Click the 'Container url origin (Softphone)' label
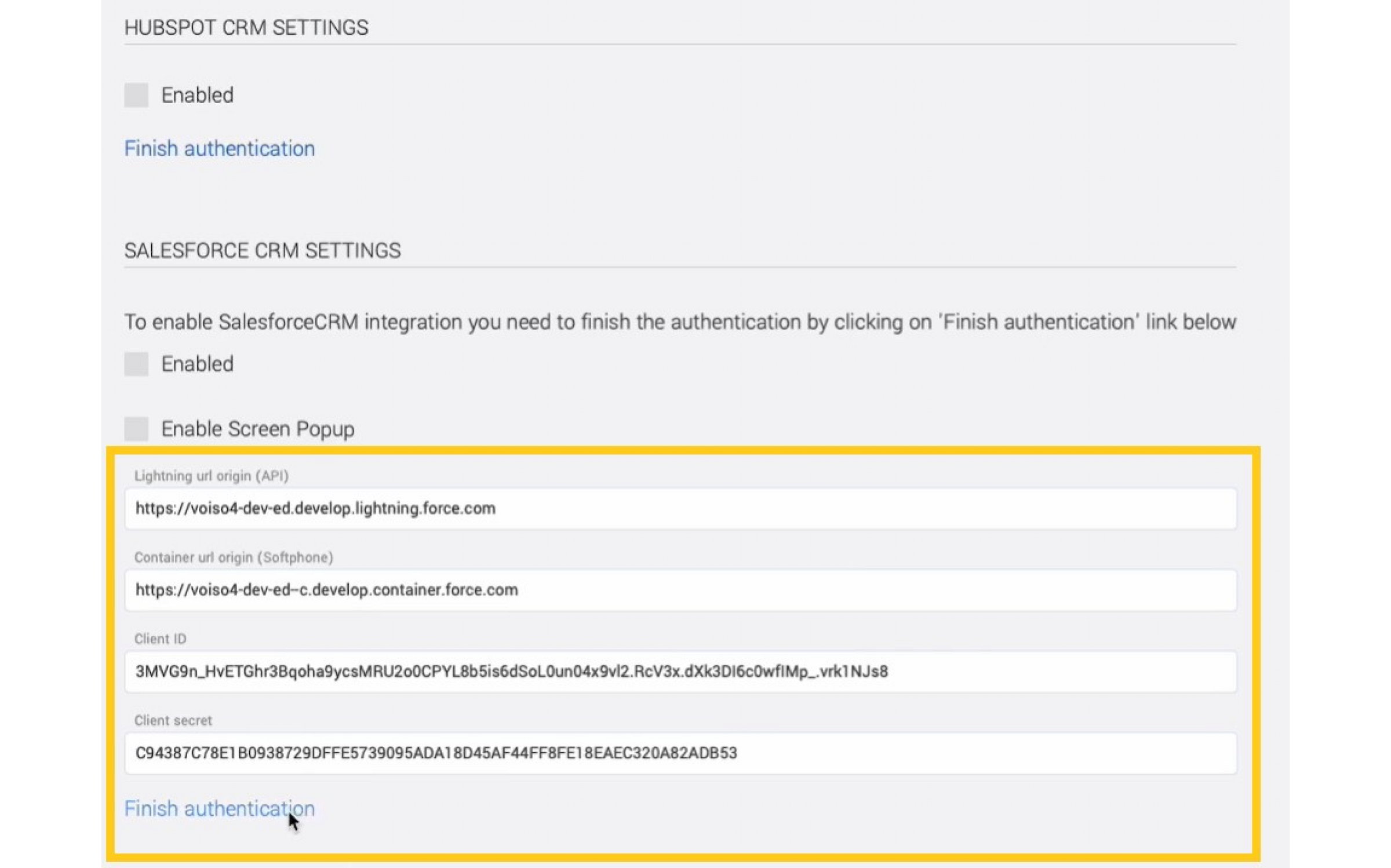The height and width of the screenshot is (868, 1391). [234, 557]
